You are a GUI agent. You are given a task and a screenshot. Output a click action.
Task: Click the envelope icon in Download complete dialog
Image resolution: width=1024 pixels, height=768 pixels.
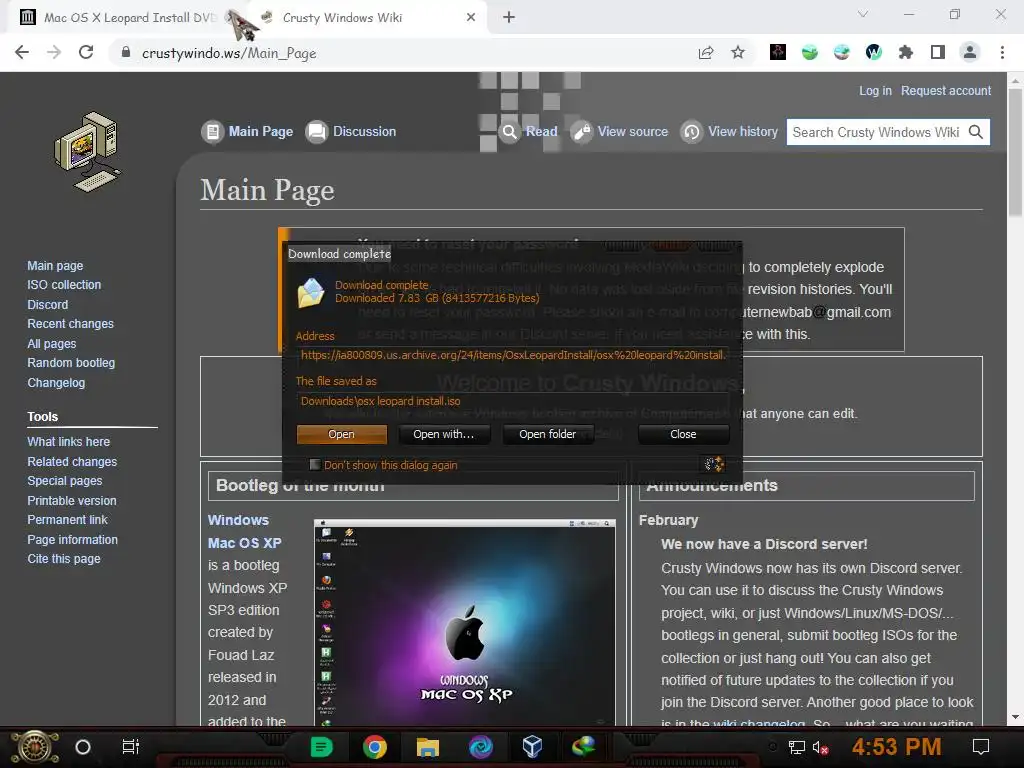click(311, 293)
